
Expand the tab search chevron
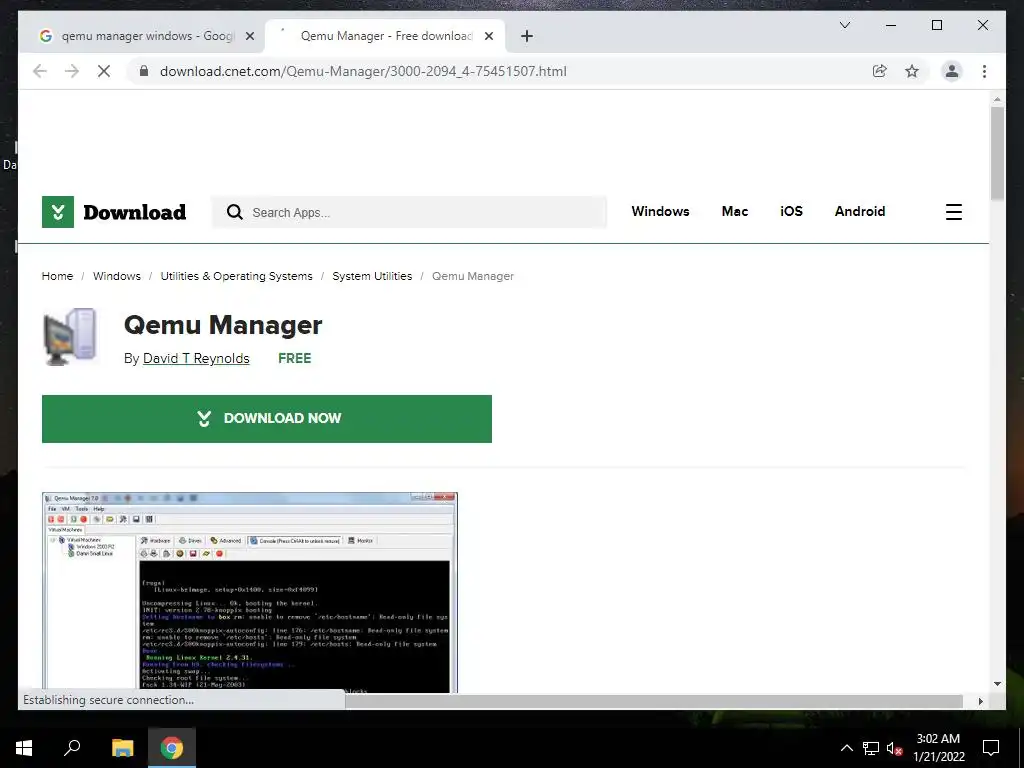(x=844, y=25)
